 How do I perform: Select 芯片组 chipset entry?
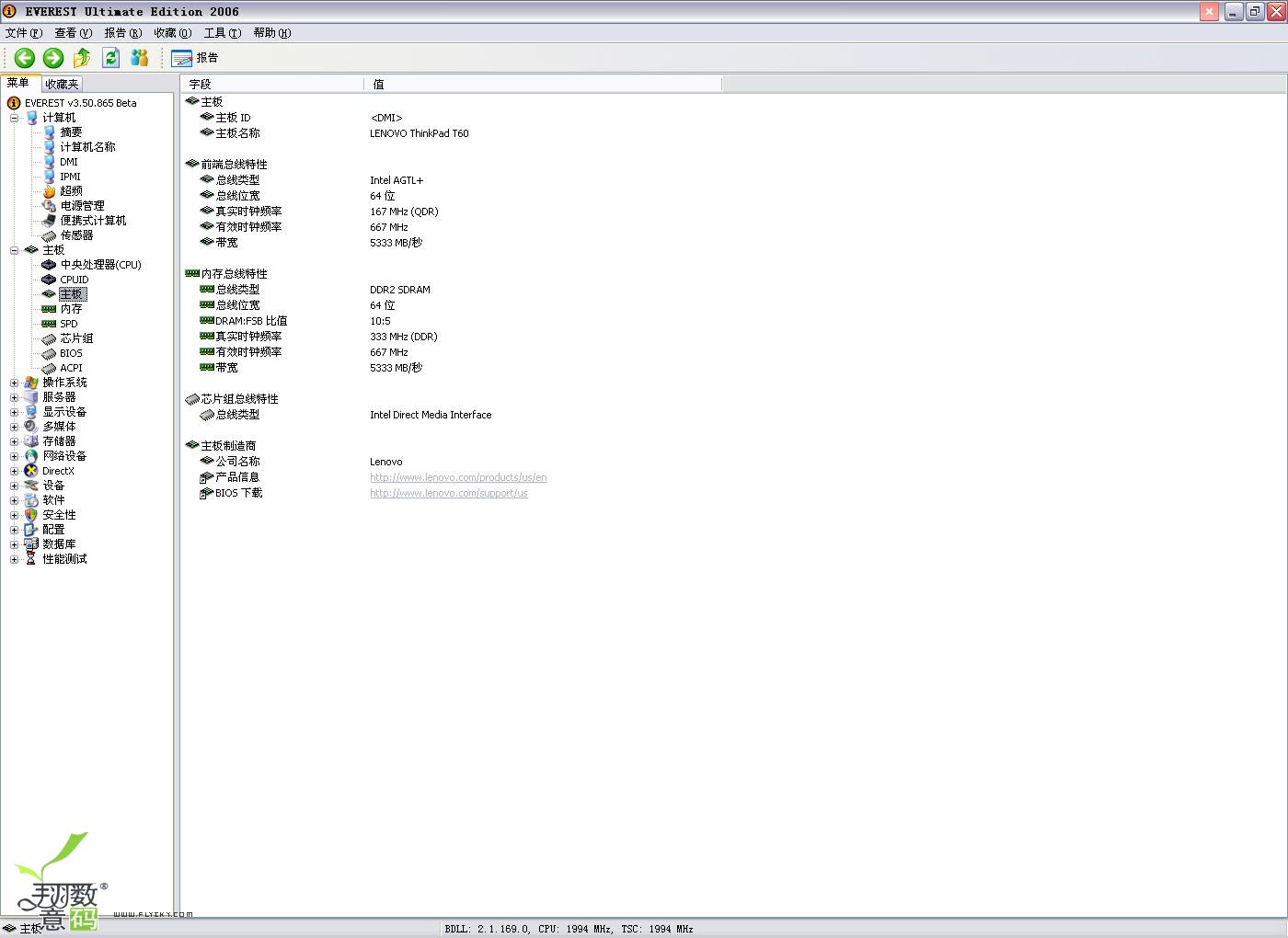tap(76, 338)
